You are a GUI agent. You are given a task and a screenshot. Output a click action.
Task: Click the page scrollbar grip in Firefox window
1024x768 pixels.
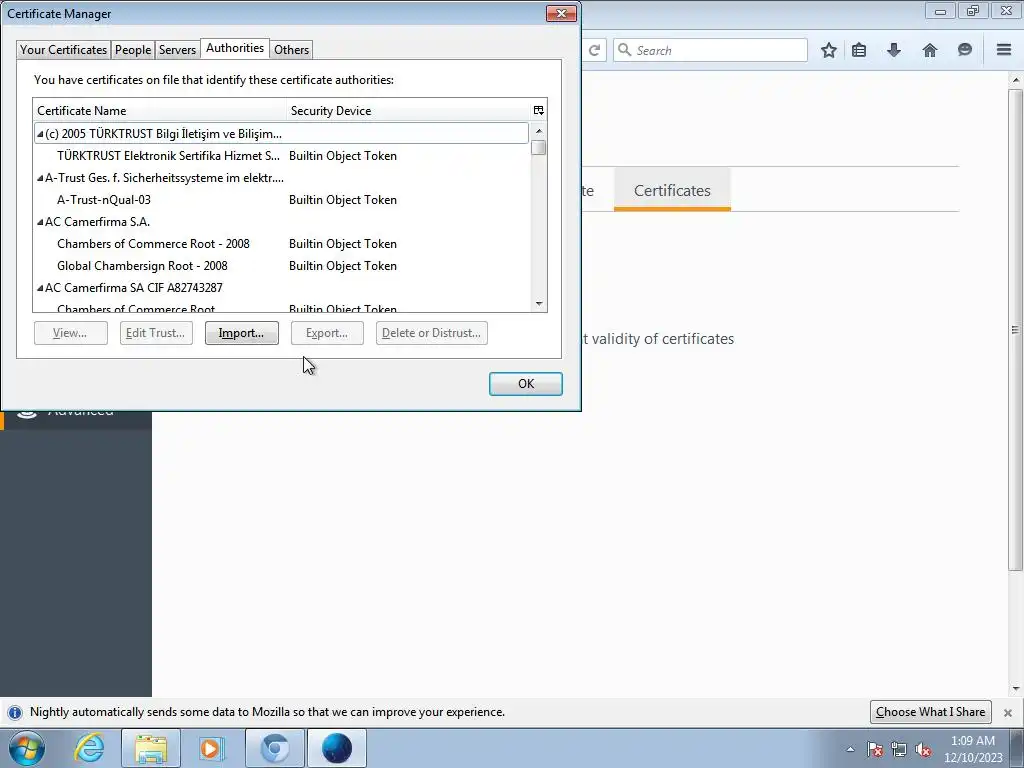(1015, 330)
